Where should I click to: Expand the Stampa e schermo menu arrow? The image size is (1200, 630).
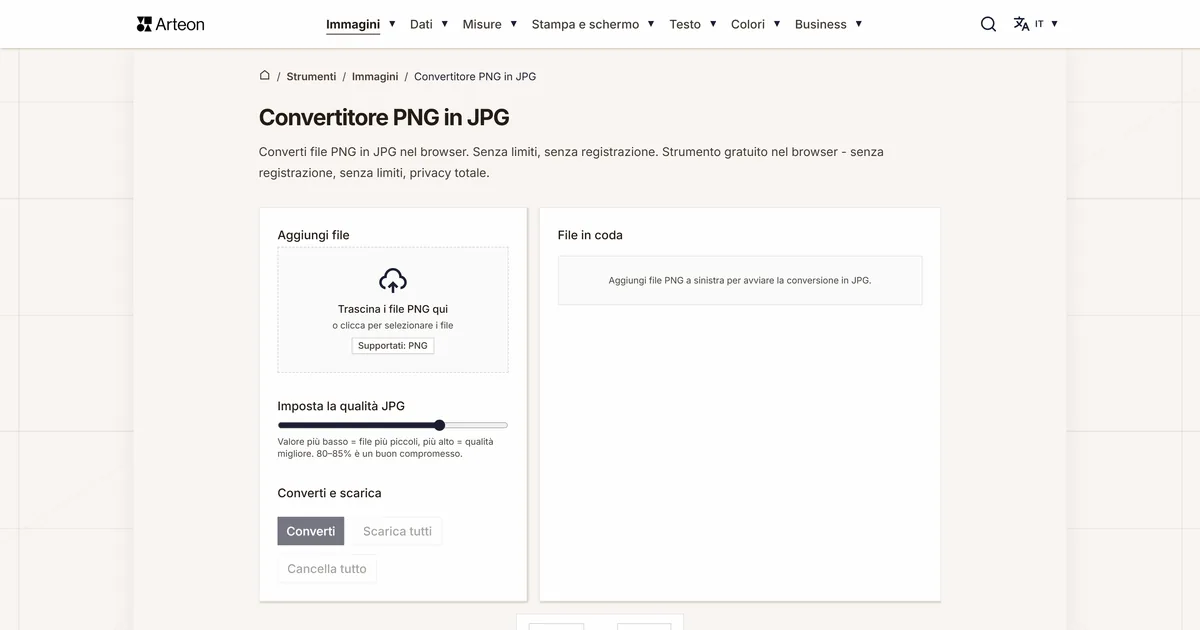pos(651,23)
